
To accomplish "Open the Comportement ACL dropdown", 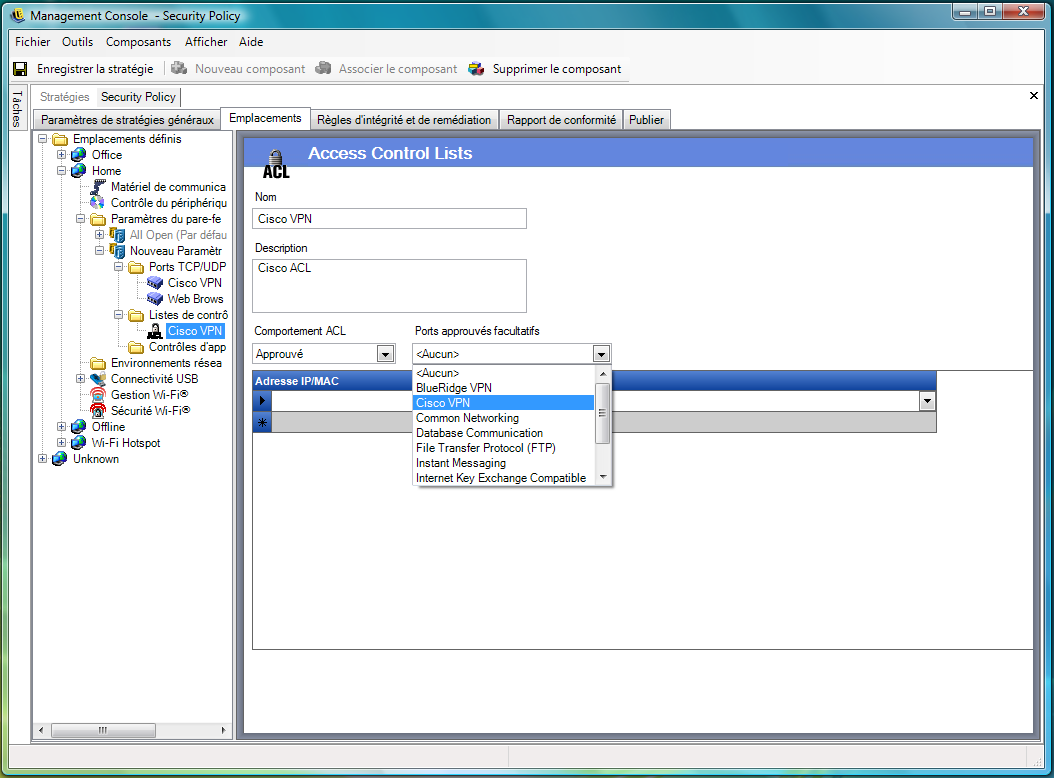I will coord(385,354).
